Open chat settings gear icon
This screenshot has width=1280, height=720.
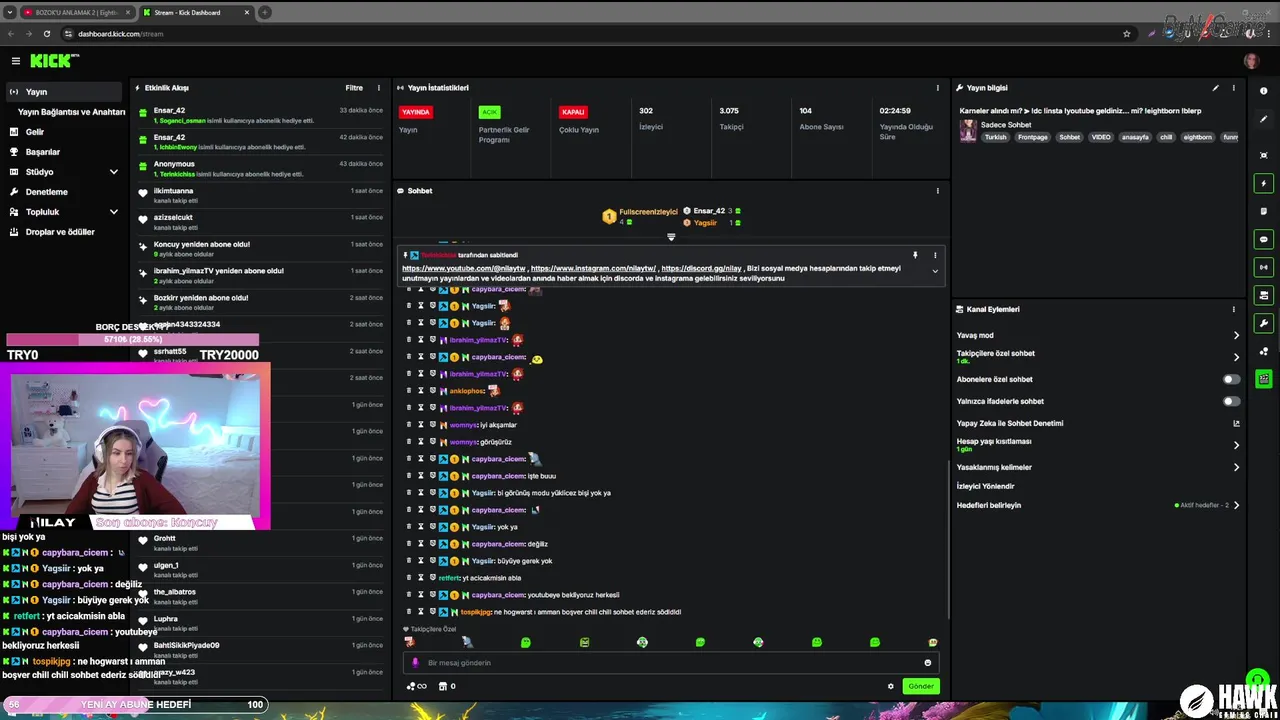[891, 686]
